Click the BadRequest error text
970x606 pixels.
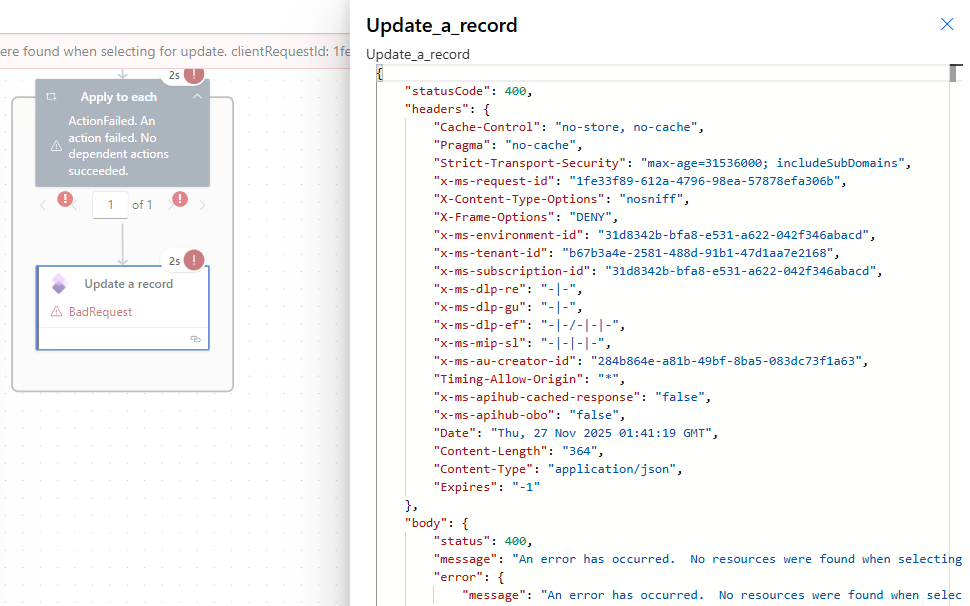(100, 312)
